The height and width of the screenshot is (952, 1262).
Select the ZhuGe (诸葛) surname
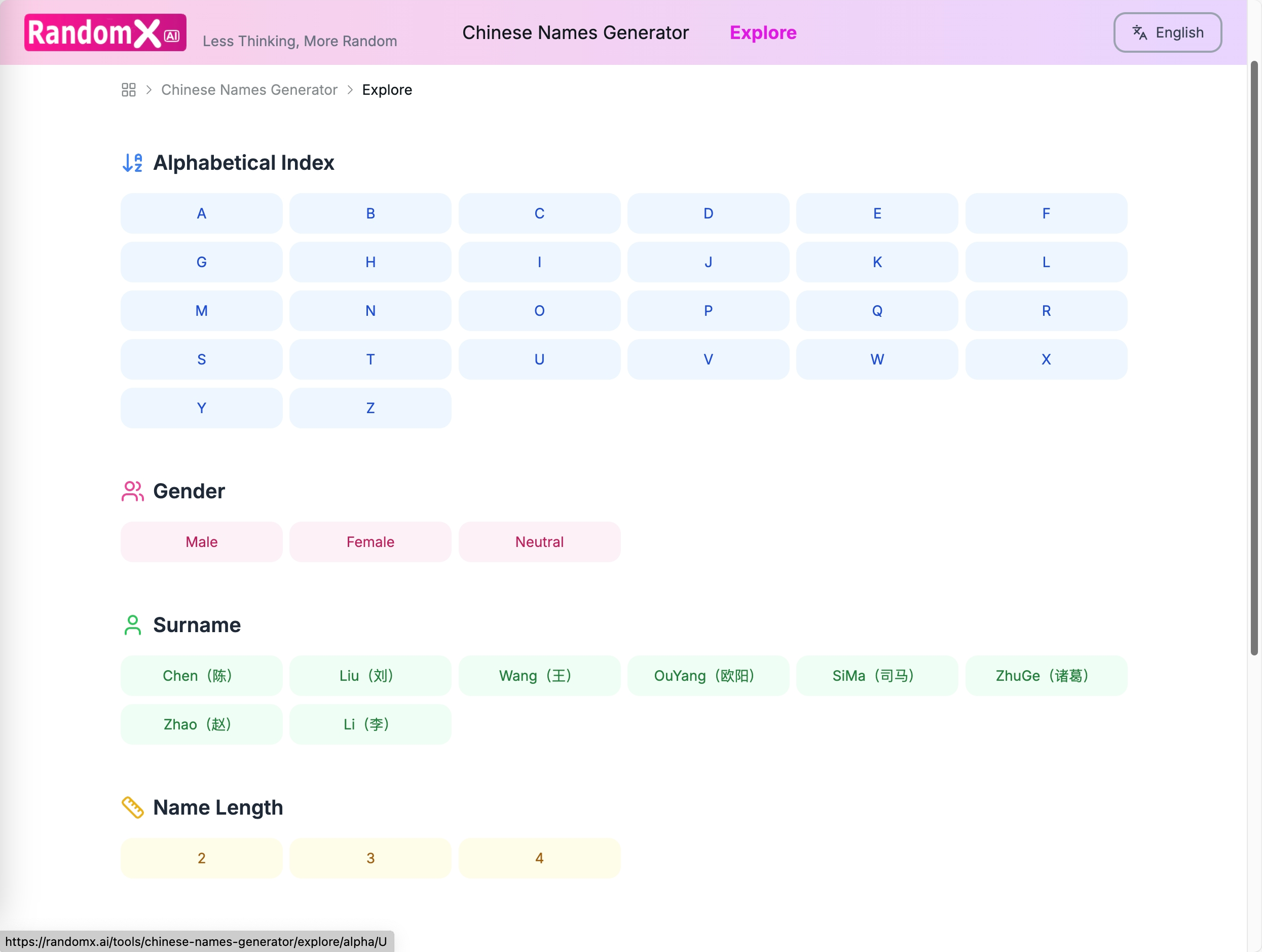click(1046, 676)
